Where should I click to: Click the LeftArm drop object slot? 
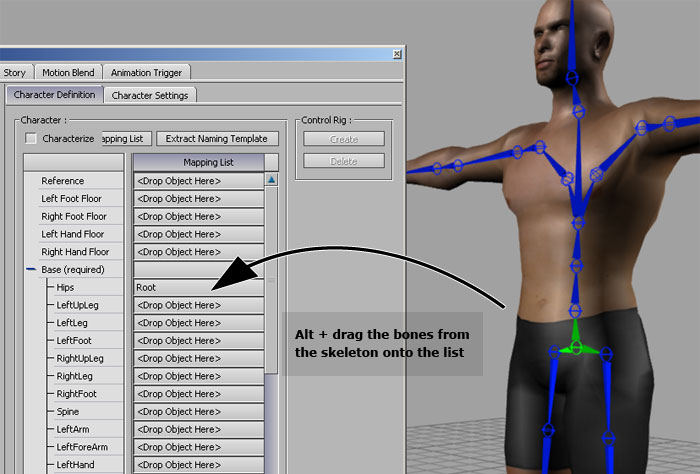pos(198,429)
